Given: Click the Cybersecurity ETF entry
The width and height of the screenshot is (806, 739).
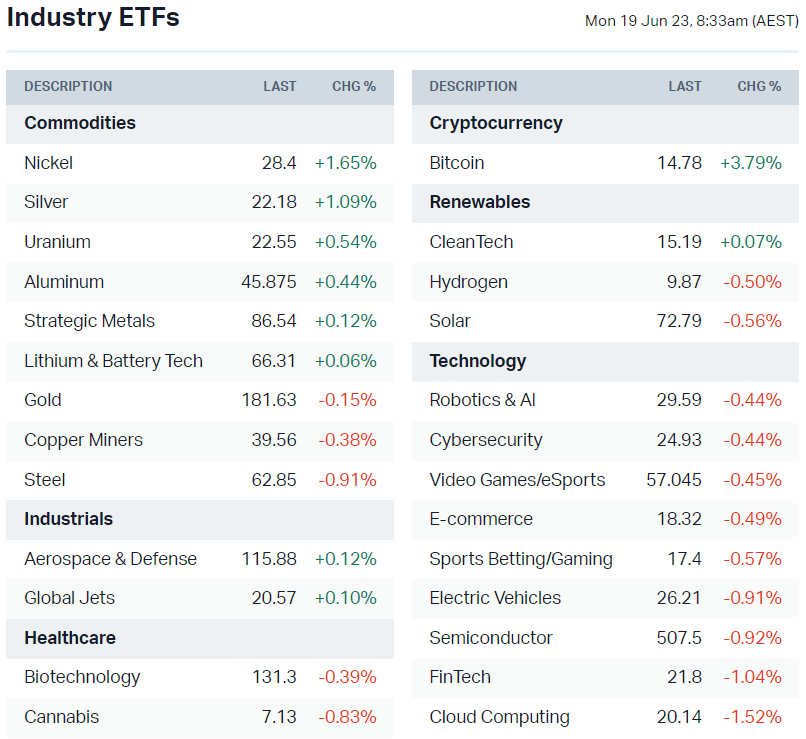Looking at the screenshot, I should coord(486,440).
